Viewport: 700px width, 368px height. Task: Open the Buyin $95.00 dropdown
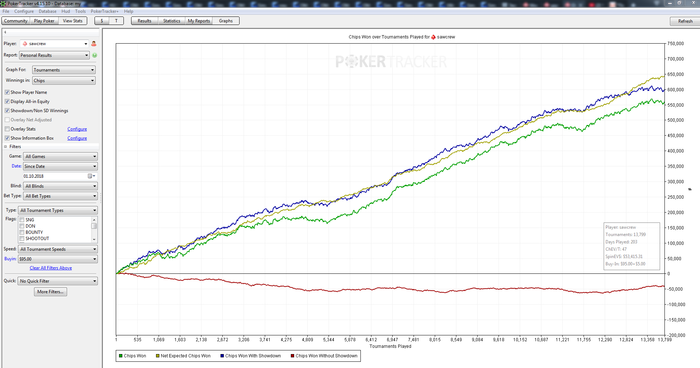tap(58, 259)
